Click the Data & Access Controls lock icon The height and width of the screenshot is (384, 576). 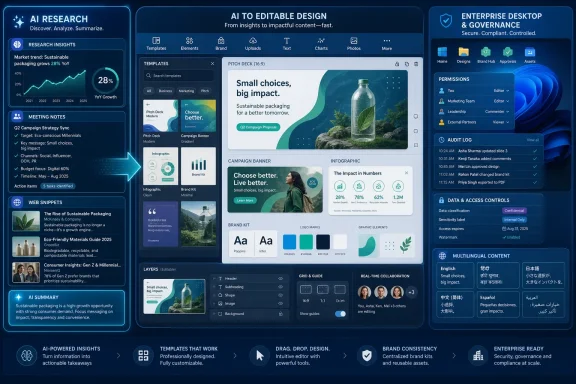(x=441, y=200)
